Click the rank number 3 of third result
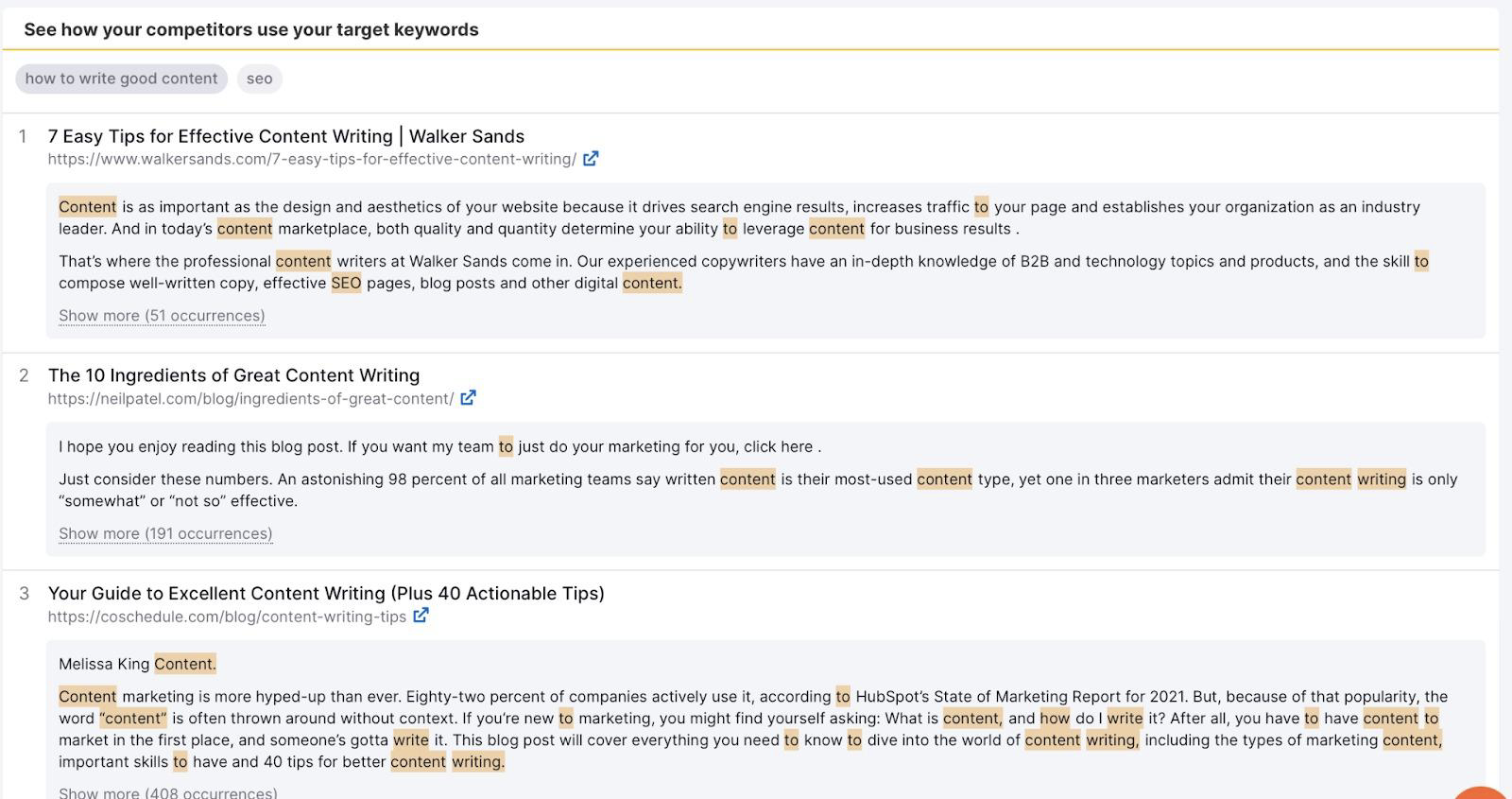The image size is (1512, 799). point(24,594)
